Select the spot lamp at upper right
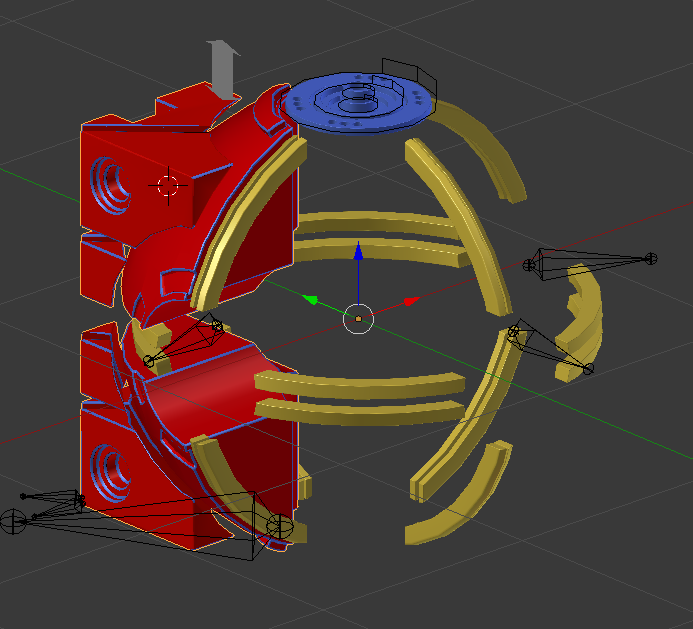Screen dimensions: 693x629 point(590,263)
